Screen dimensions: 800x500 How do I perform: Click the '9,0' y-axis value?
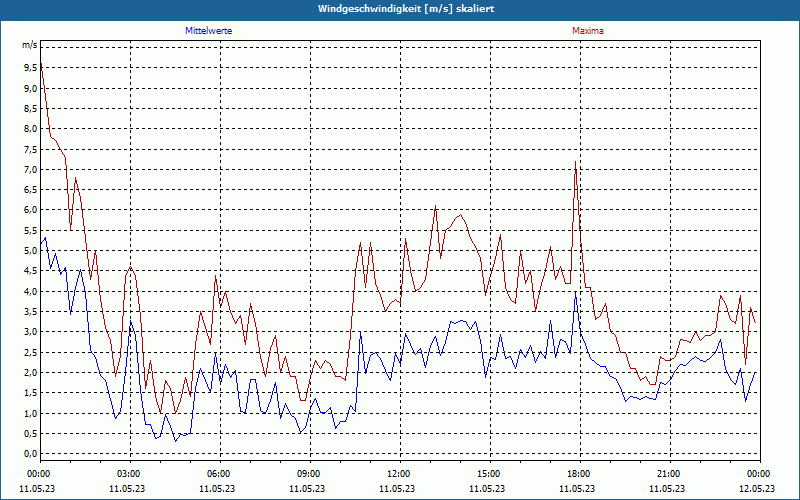tap(31, 88)
